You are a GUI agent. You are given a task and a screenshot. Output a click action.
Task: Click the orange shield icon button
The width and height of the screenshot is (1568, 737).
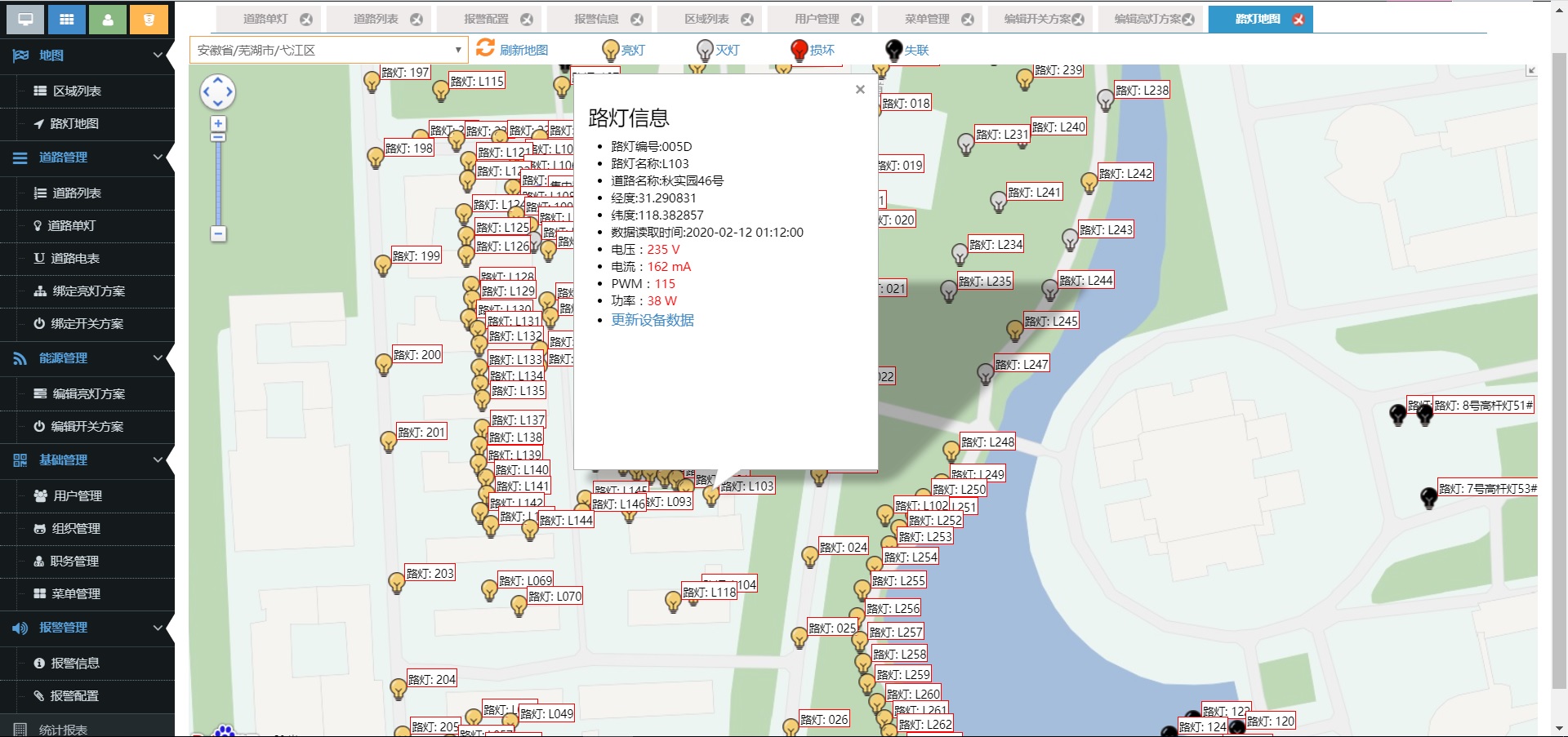[x=149, y=20]
